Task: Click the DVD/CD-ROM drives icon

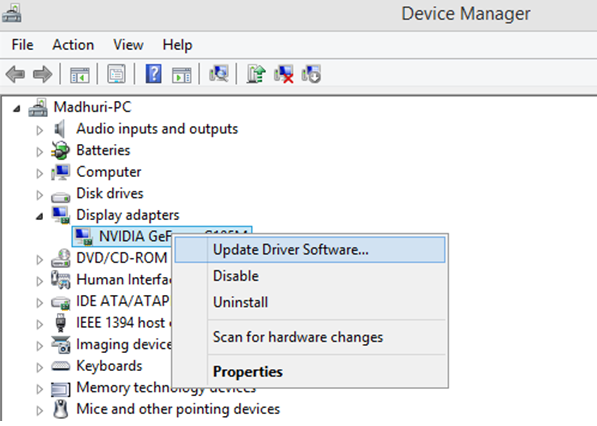Action: click(61, 258)
